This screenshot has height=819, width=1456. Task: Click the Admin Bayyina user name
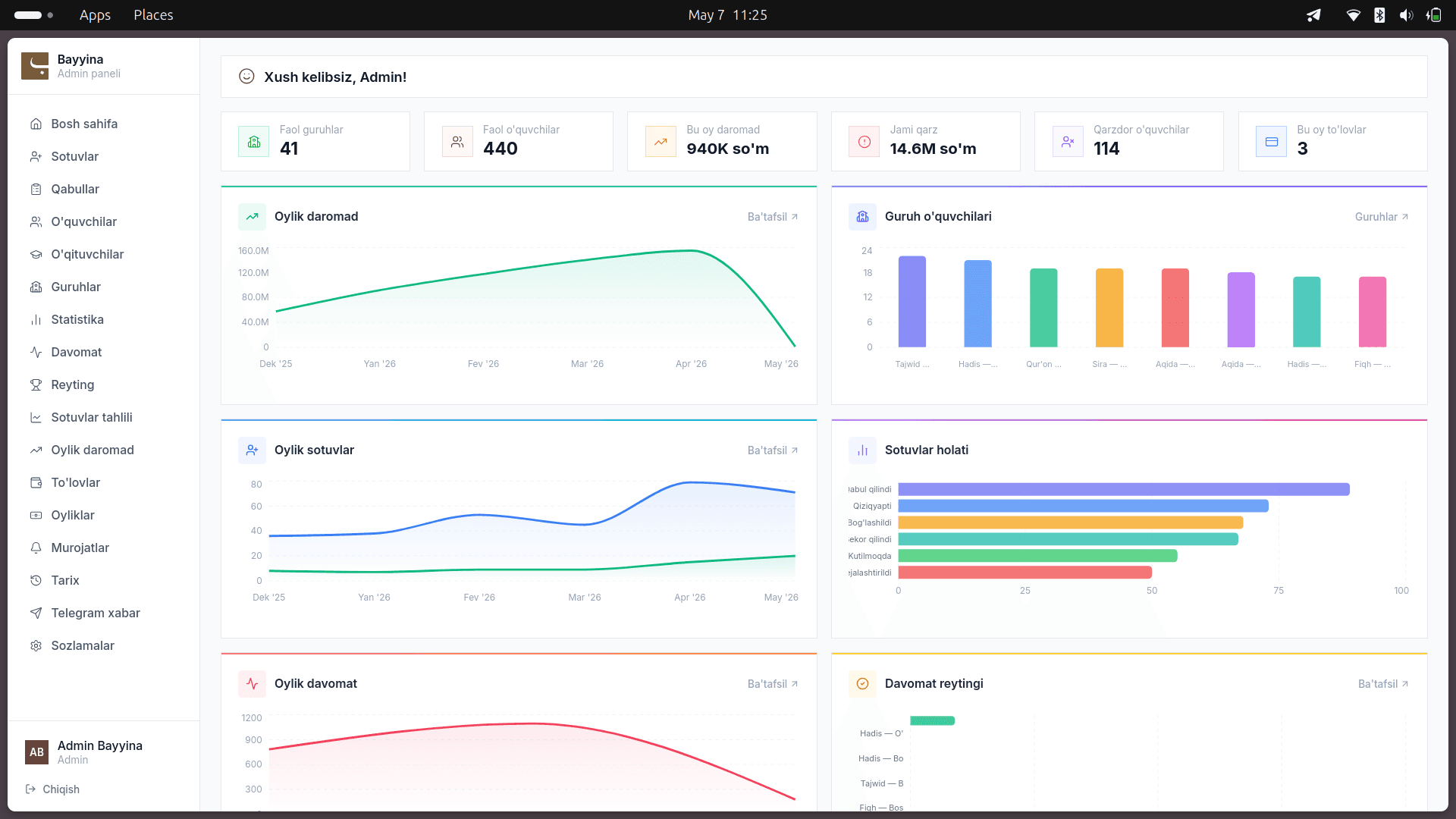click(100, 745)
